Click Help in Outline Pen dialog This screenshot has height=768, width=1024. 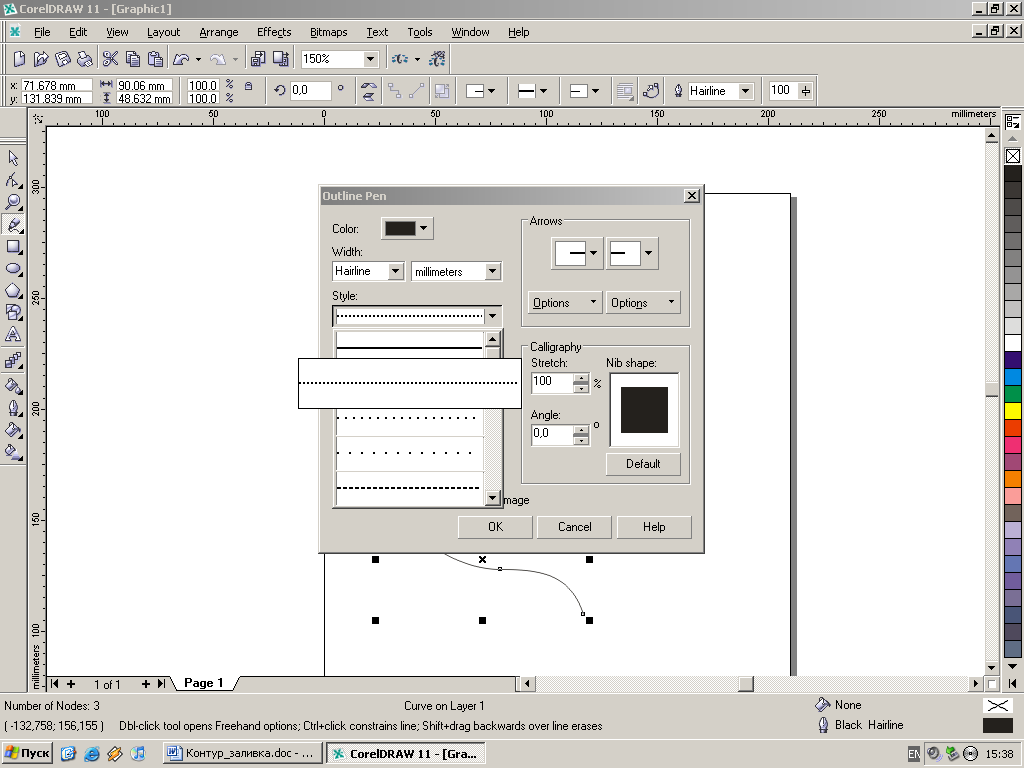654,527
